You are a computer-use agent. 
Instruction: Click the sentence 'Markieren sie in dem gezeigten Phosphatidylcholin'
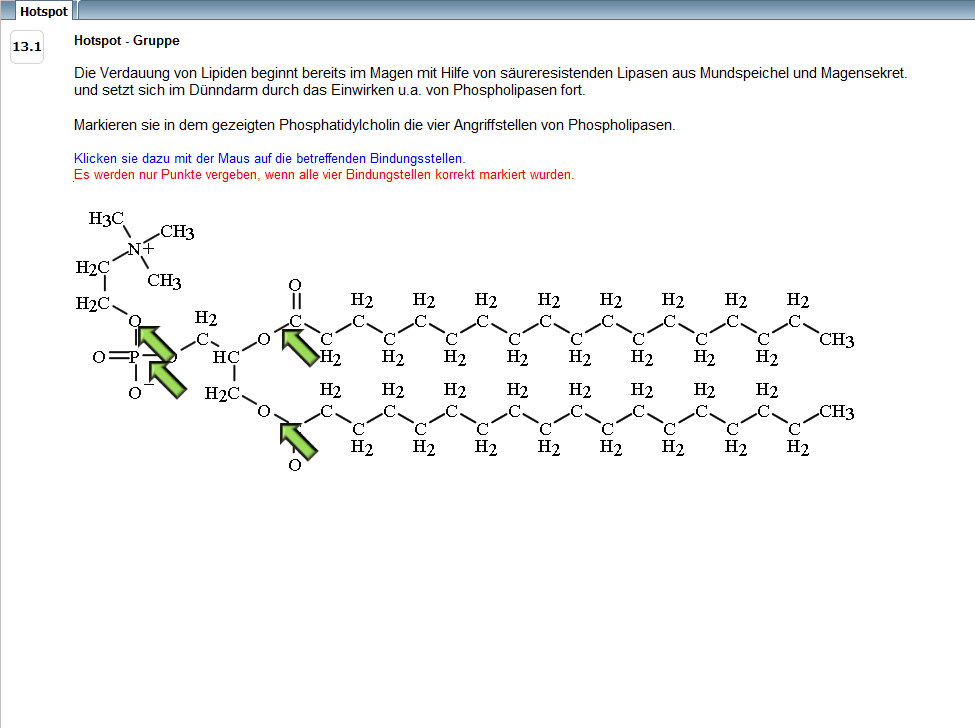tap(374, 125)
